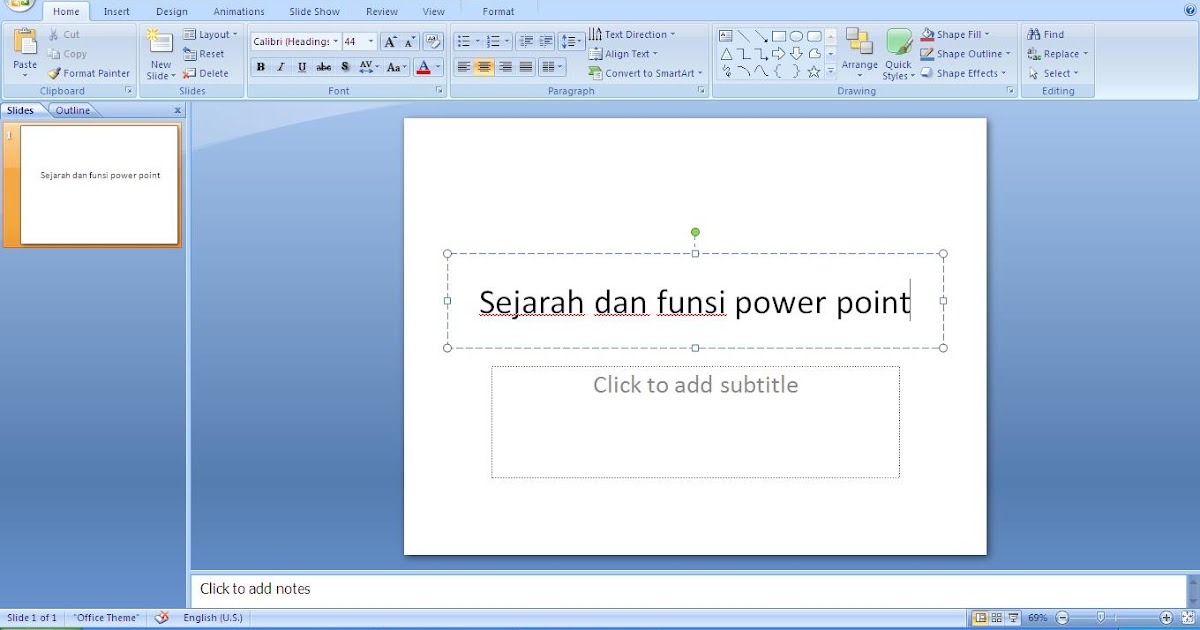The image size is (1200, 630).
Task: Align text left
Action: (464, 67)
